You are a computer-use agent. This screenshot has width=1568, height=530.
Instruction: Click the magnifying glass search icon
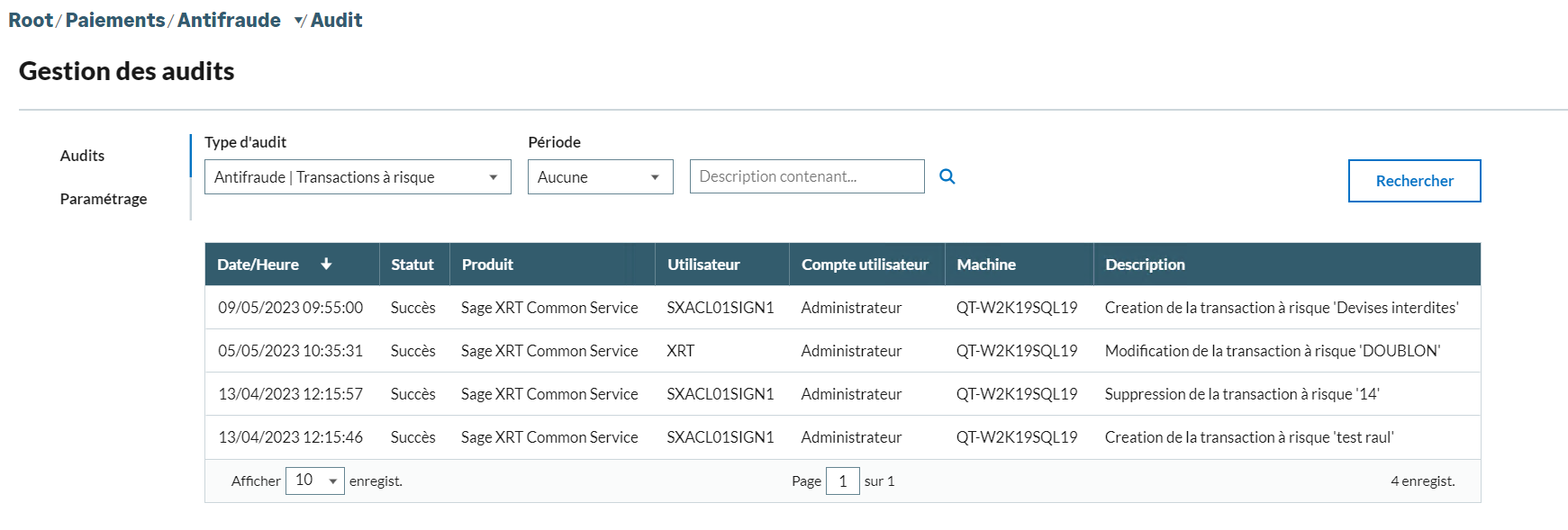coord(947,176)
